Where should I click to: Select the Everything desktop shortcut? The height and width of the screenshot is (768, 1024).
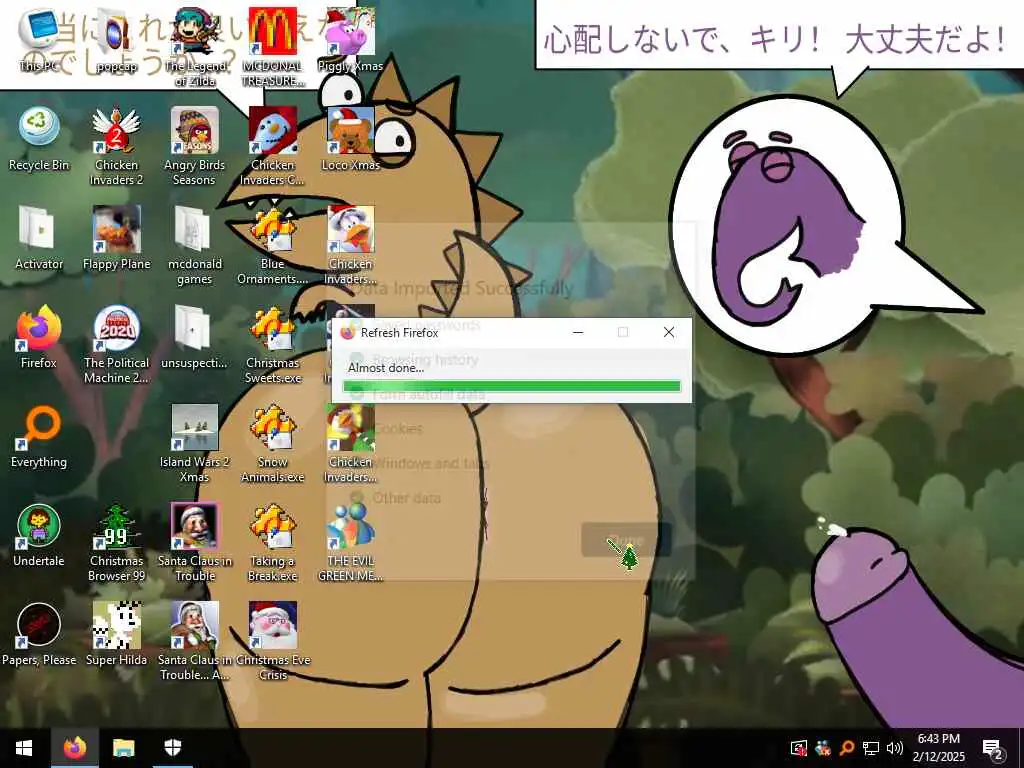[39, 436]
